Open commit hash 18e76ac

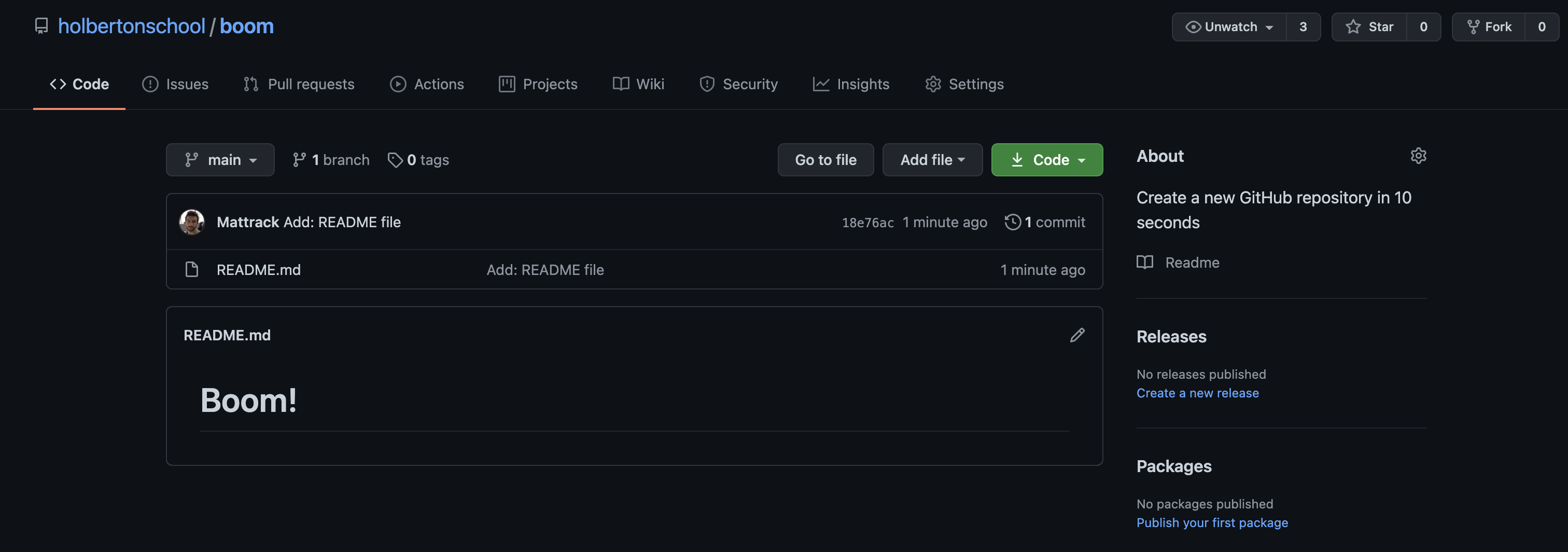coord(867,223)
